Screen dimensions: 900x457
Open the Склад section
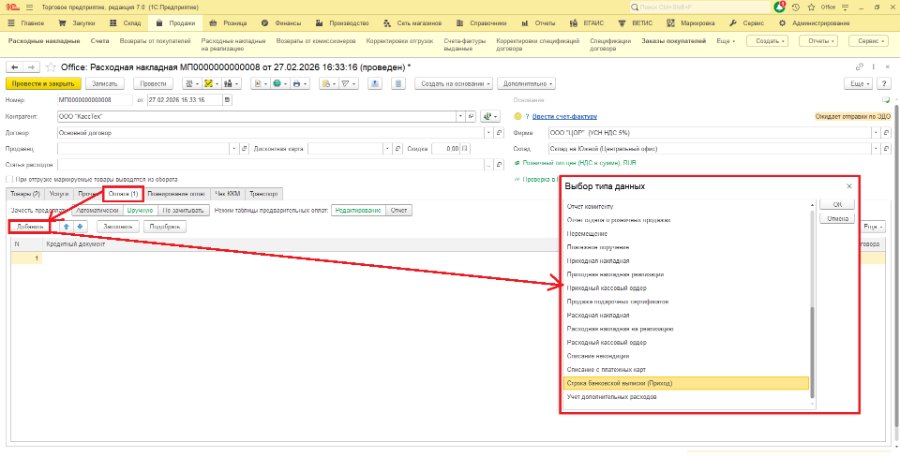coord(125,24)
